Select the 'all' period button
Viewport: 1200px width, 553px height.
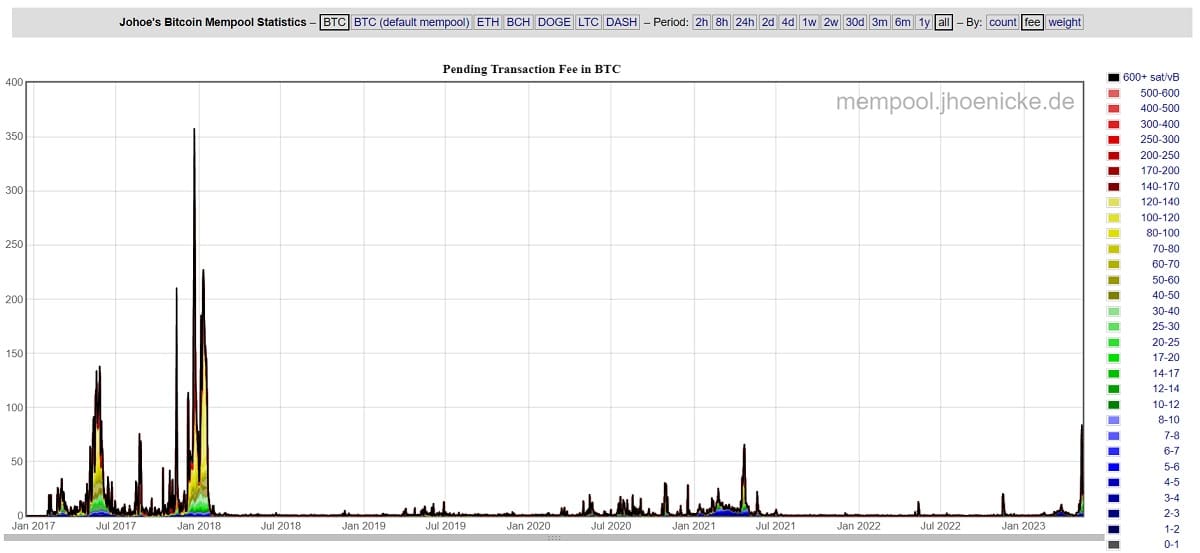[944, 22]
